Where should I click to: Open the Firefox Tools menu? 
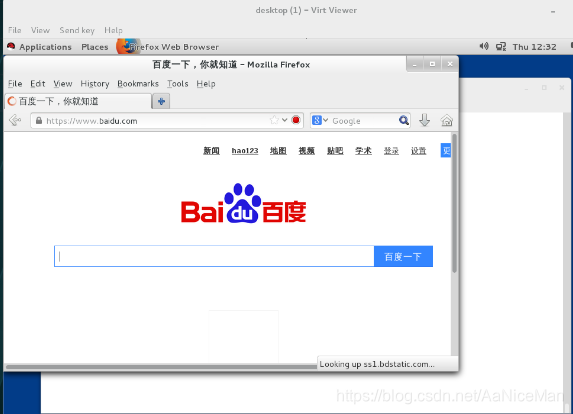tap(178, 84)
